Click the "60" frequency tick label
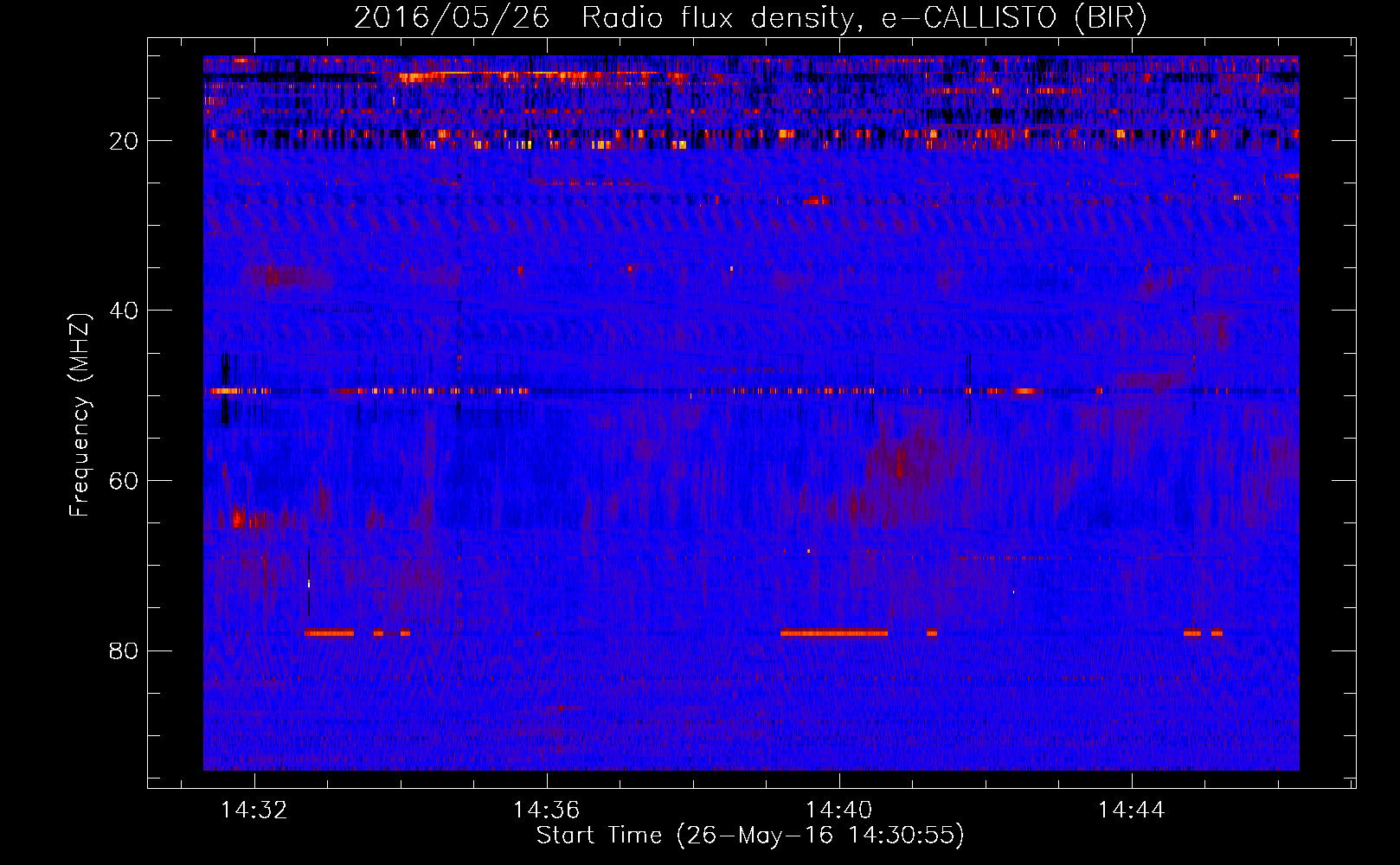This screenshot has height=865, width=1400. coord(125,481)
